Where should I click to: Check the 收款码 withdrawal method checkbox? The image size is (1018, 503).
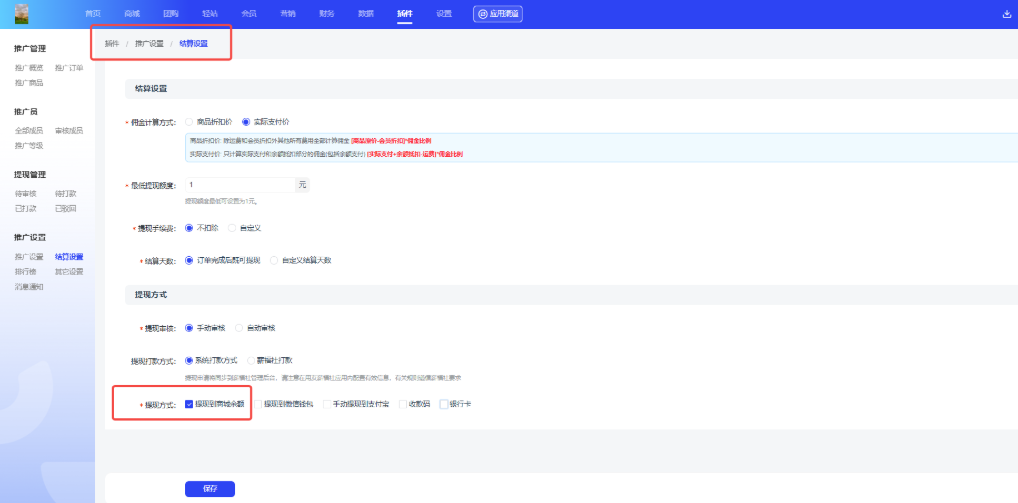point(402,404)
